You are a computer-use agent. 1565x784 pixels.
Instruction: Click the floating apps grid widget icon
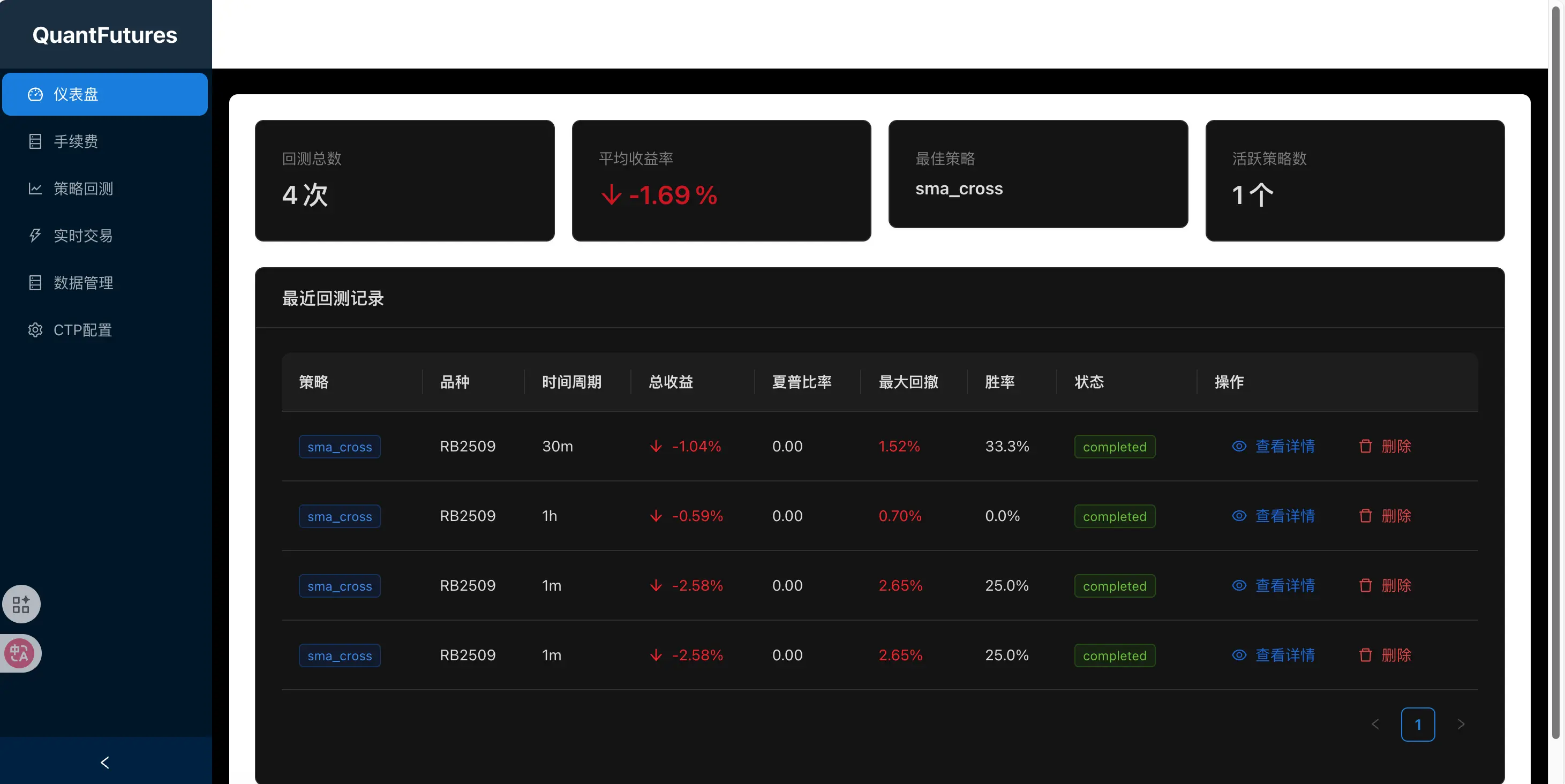21,604
